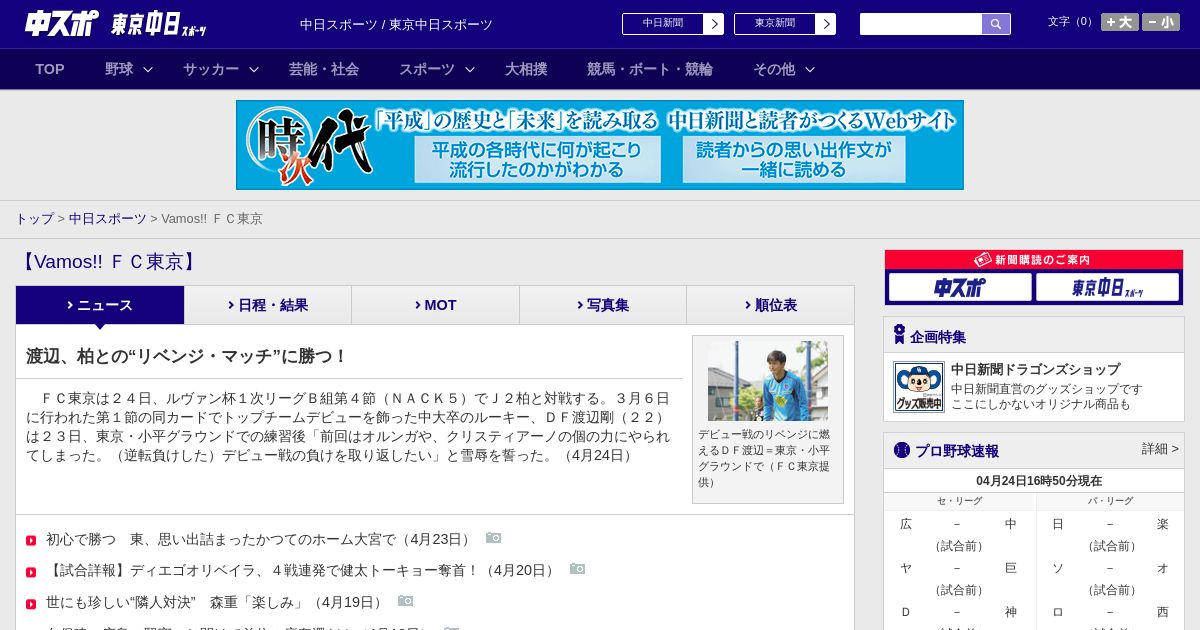Expand the サッカー dropdown chevron

tap(254, 69)
